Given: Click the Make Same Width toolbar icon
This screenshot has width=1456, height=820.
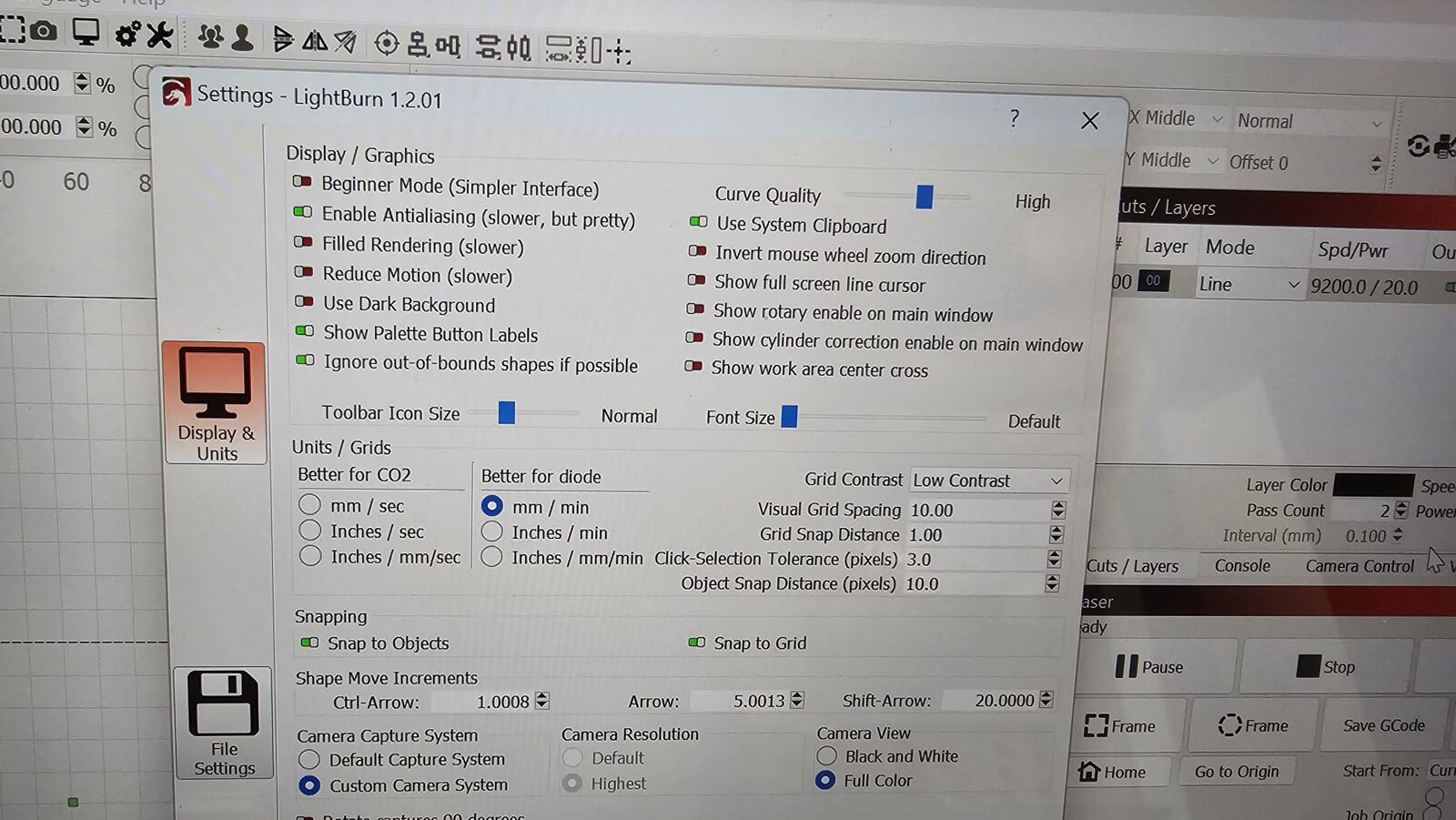Looking at the screenshot, I should click(558, 48).
